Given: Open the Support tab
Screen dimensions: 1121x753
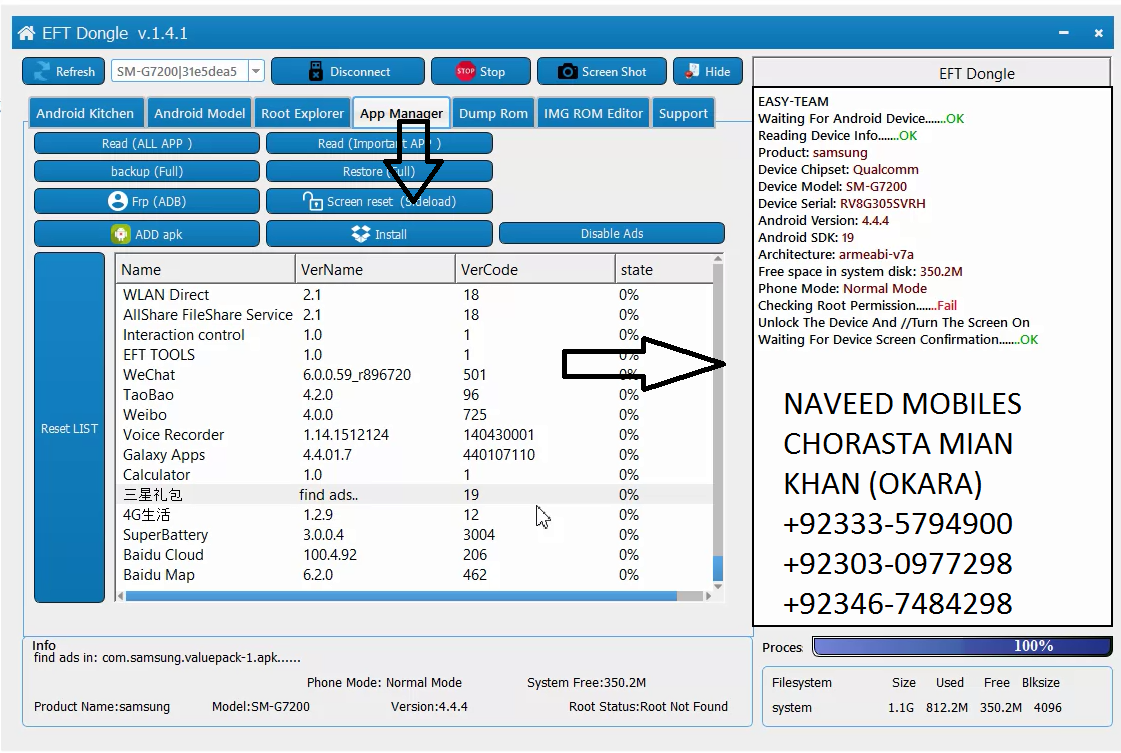Looking at the screenshot, I should [x=683, y=113].
